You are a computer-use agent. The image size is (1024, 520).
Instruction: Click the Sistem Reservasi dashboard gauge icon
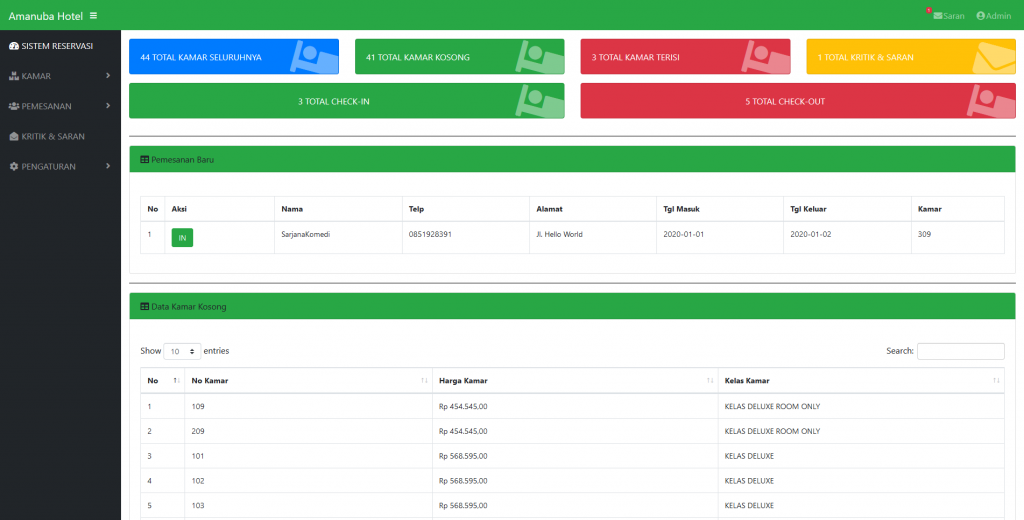(14, 46)
